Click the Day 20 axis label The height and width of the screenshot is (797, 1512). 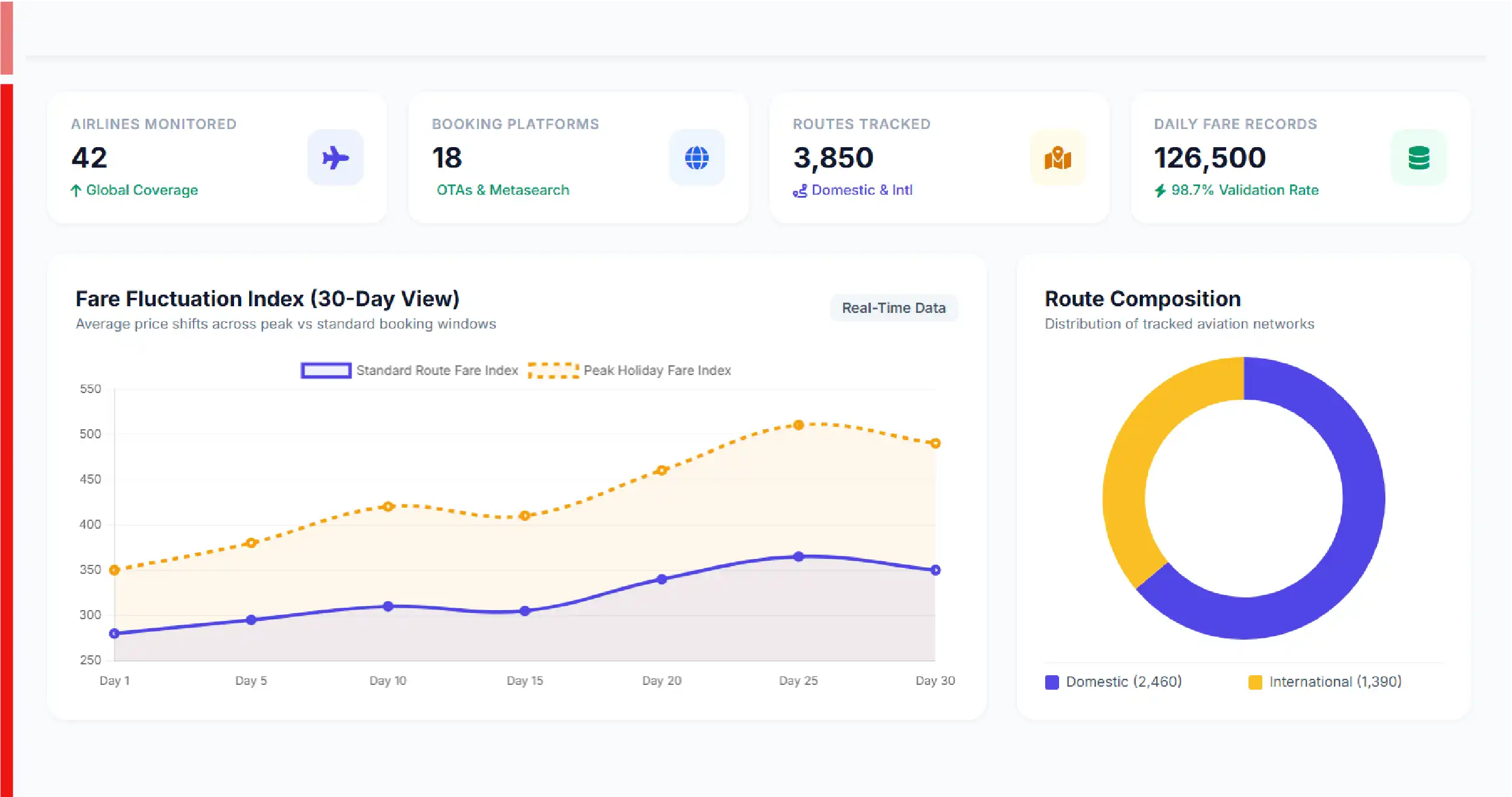coord(662,681)
